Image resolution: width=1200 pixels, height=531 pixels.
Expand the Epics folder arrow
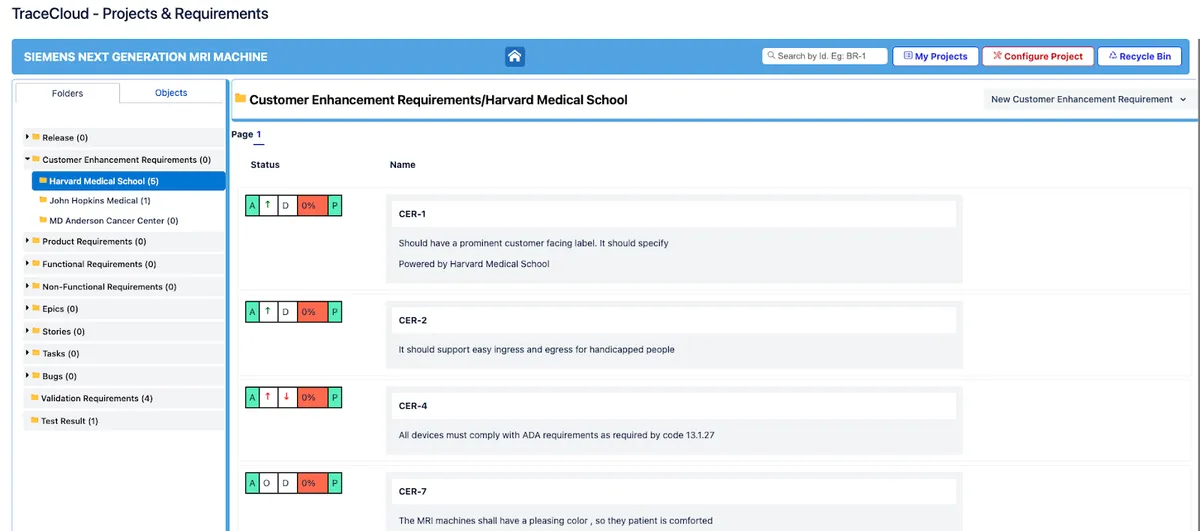(x=27, y=309)
